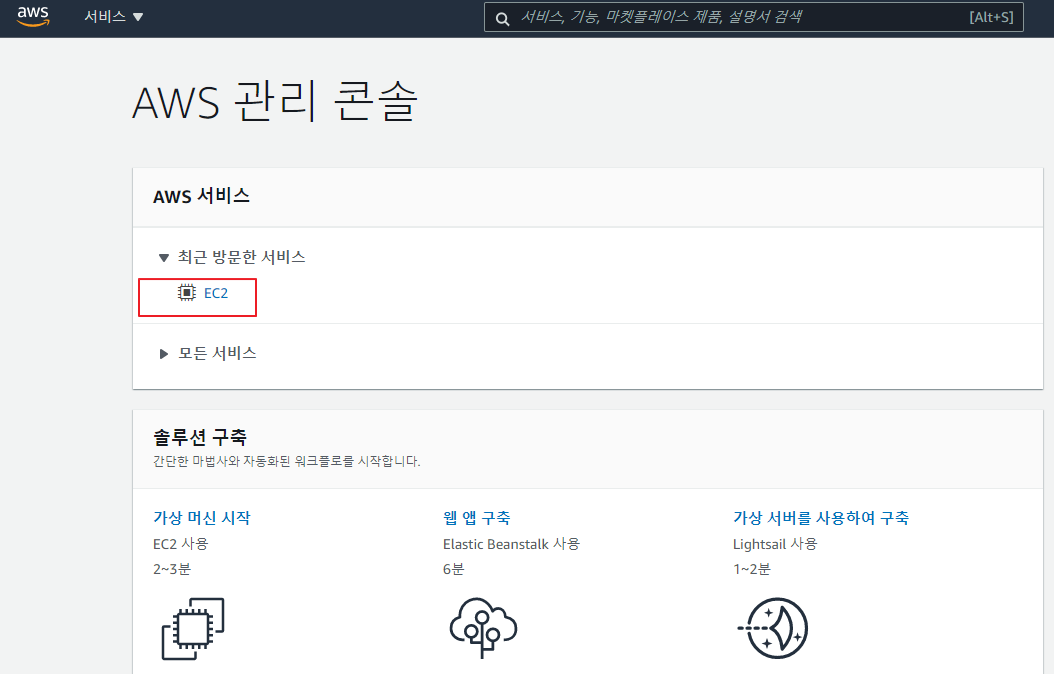This screenshot has height=674, width=1054.
Task: Click the EC2 chip icon
Action: coord(187,293)
